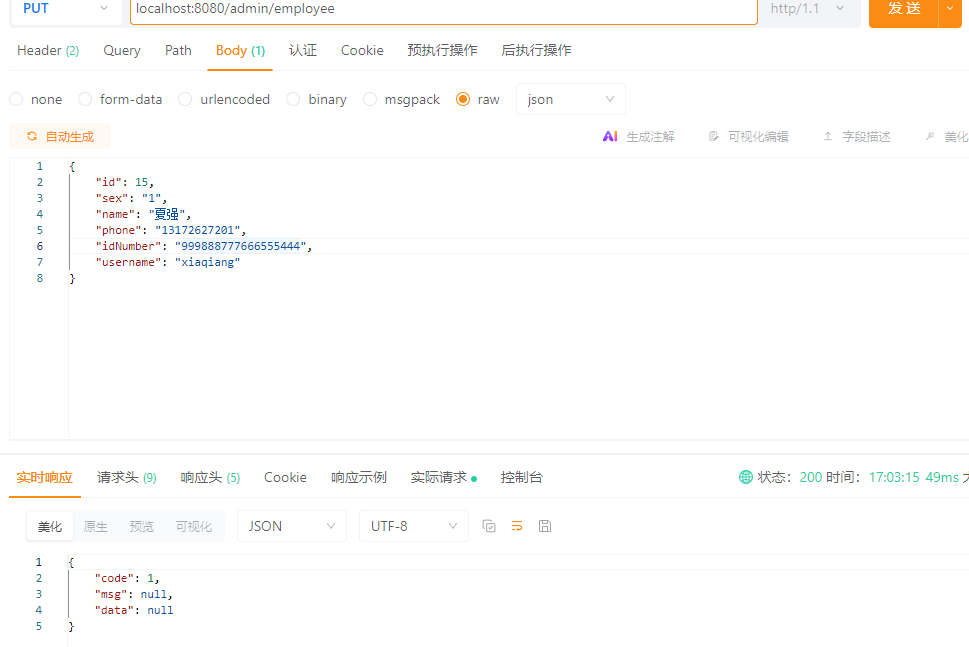This screenshot has width=969, height=647.
Task: Click the visual editing icon
Action: click(x=713, y=137)
